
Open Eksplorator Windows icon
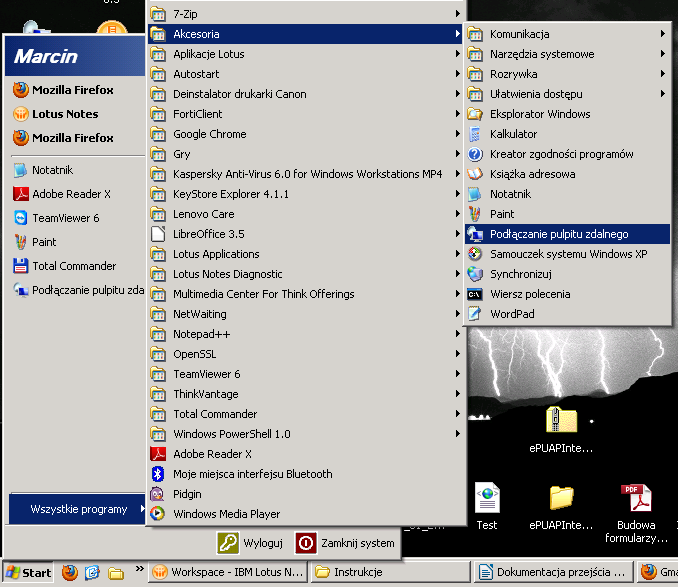(x=475, y=114)
